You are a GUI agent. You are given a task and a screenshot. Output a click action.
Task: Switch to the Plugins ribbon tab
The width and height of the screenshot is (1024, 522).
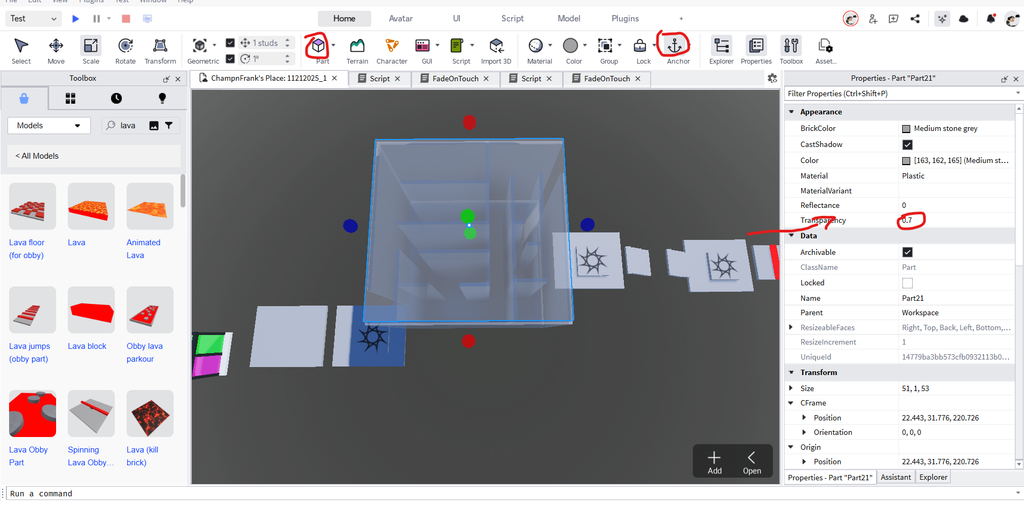[625, 19]
